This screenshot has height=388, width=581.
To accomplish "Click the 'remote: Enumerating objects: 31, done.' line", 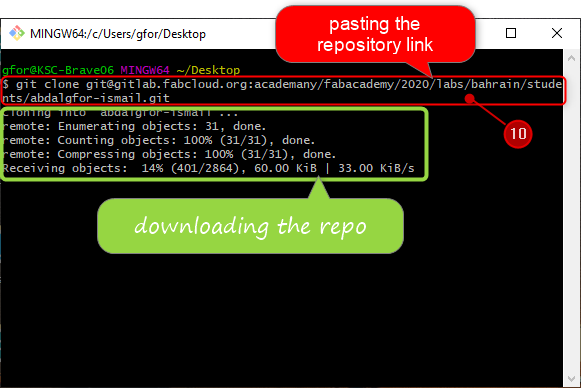I will coord(134,126).
